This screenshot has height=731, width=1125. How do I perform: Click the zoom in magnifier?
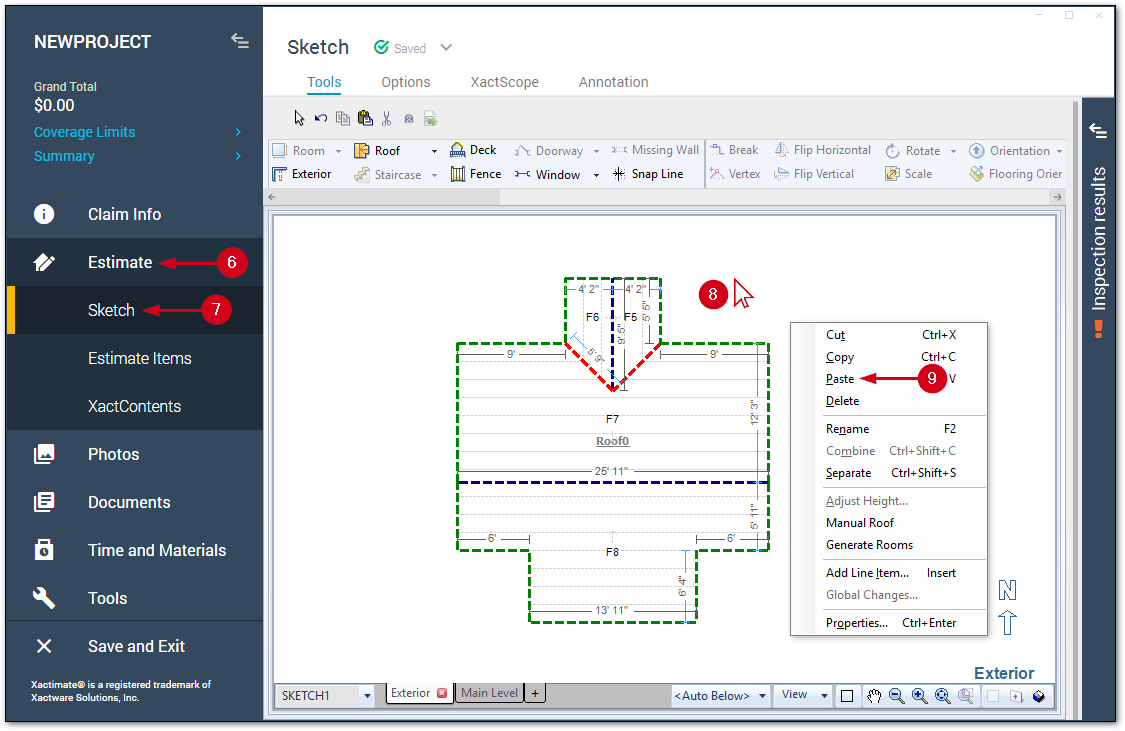pos(919,696)
